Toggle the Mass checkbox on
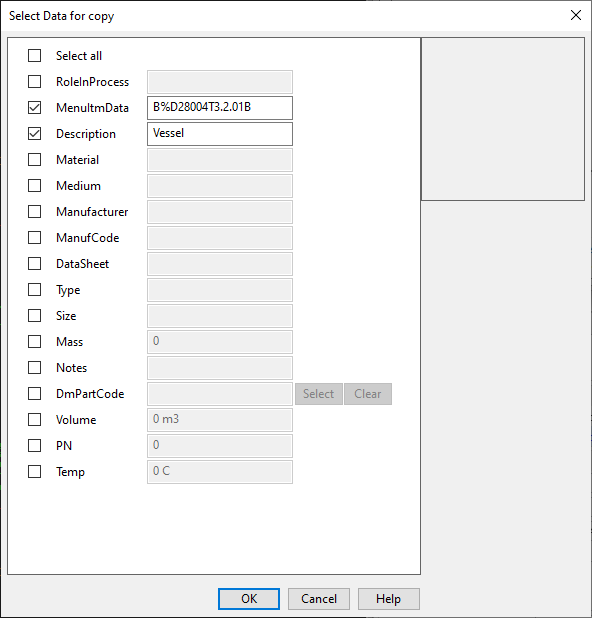This screenshot has height=618, width=592. click(x=34, y=342)
